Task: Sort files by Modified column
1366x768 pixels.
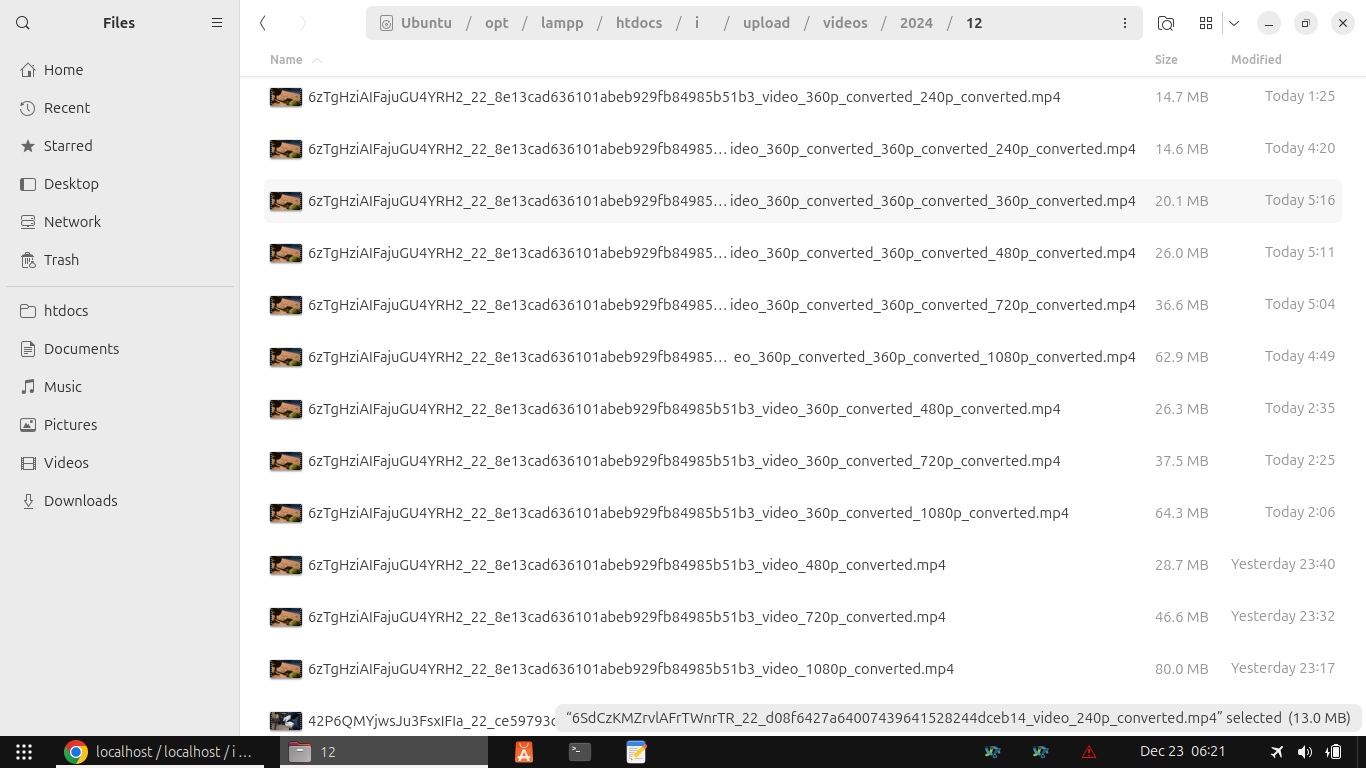Action: 1256,60
